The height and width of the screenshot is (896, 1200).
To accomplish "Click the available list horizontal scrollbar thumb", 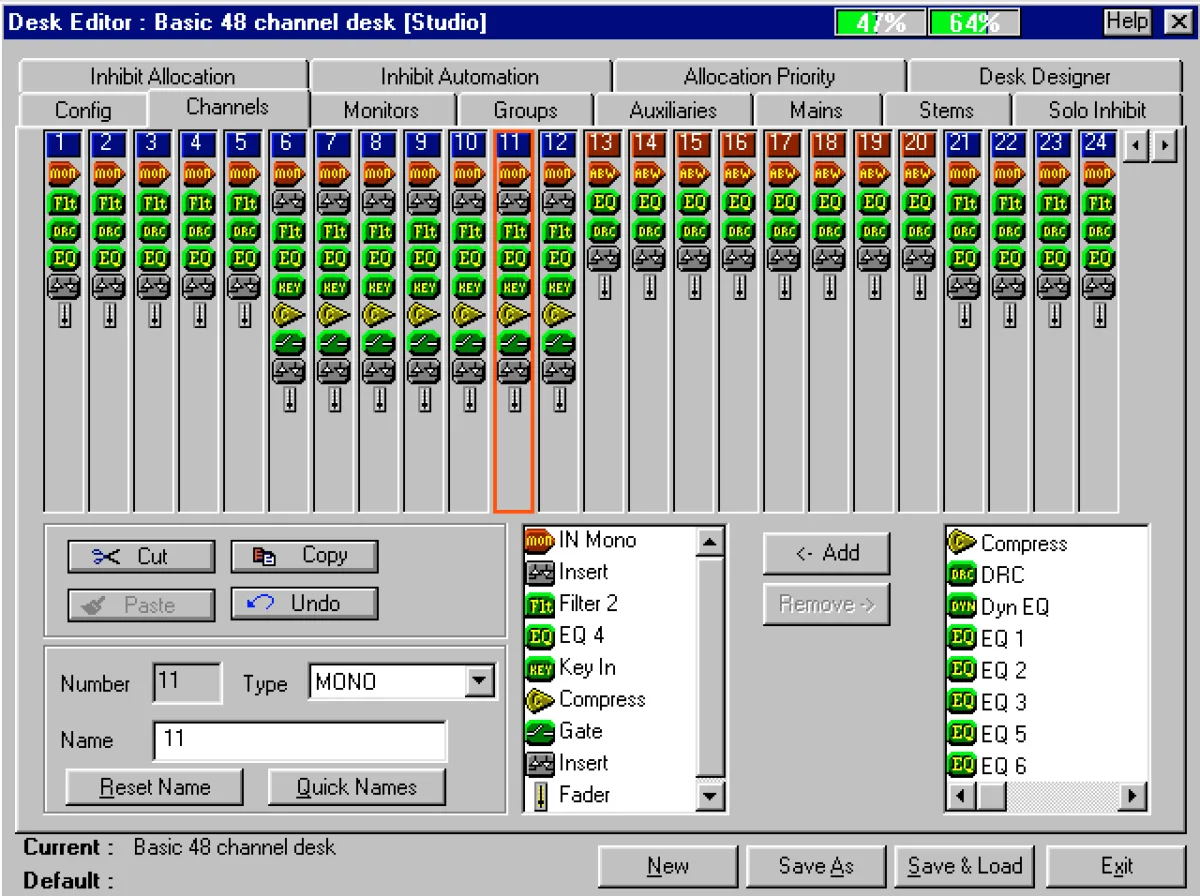I will tap(992, 797).
